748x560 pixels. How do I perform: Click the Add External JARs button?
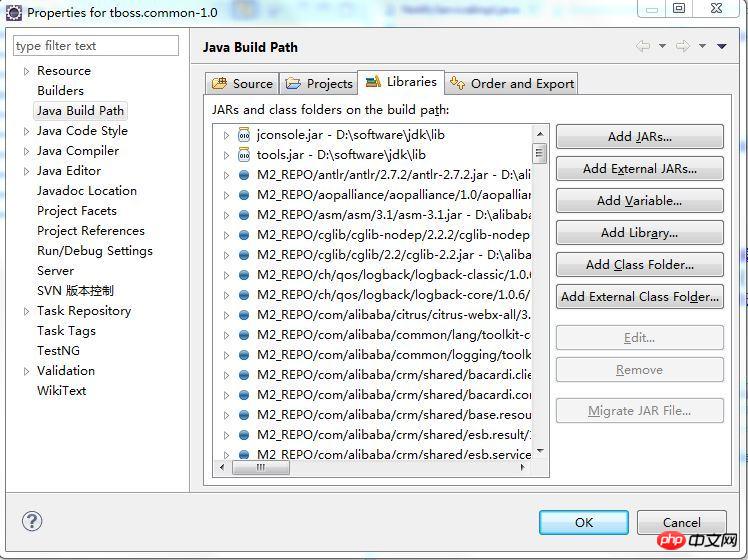(639, 169)
